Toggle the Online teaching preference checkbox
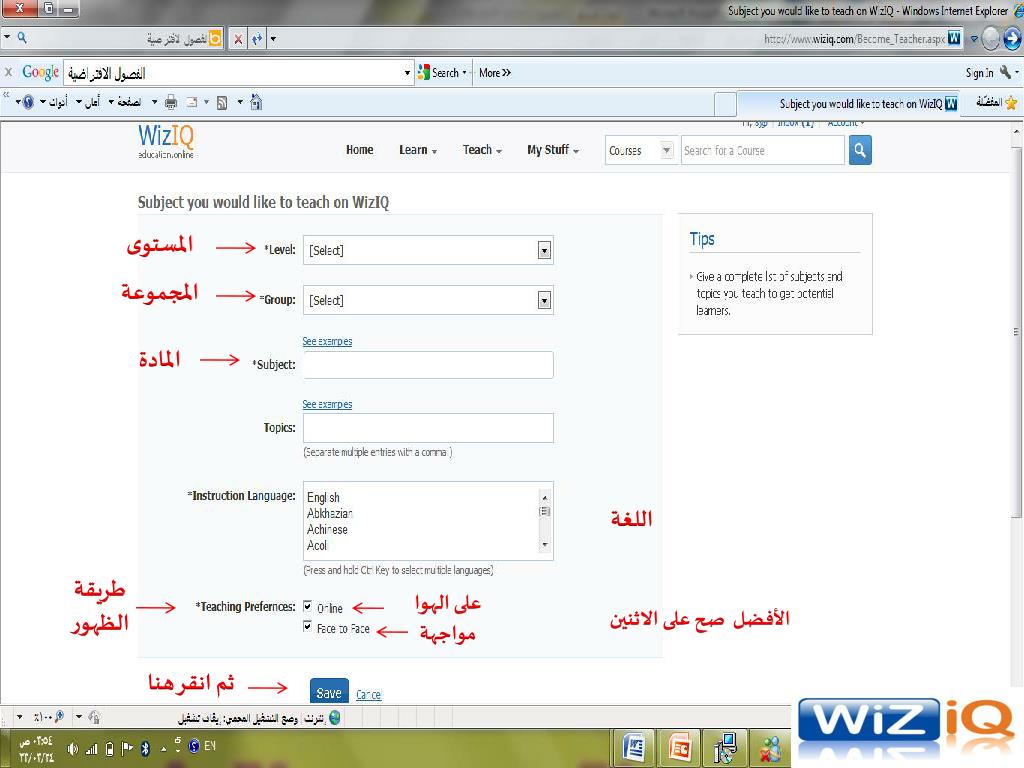This screenshot has height=768, width=1024. [308, 607]
